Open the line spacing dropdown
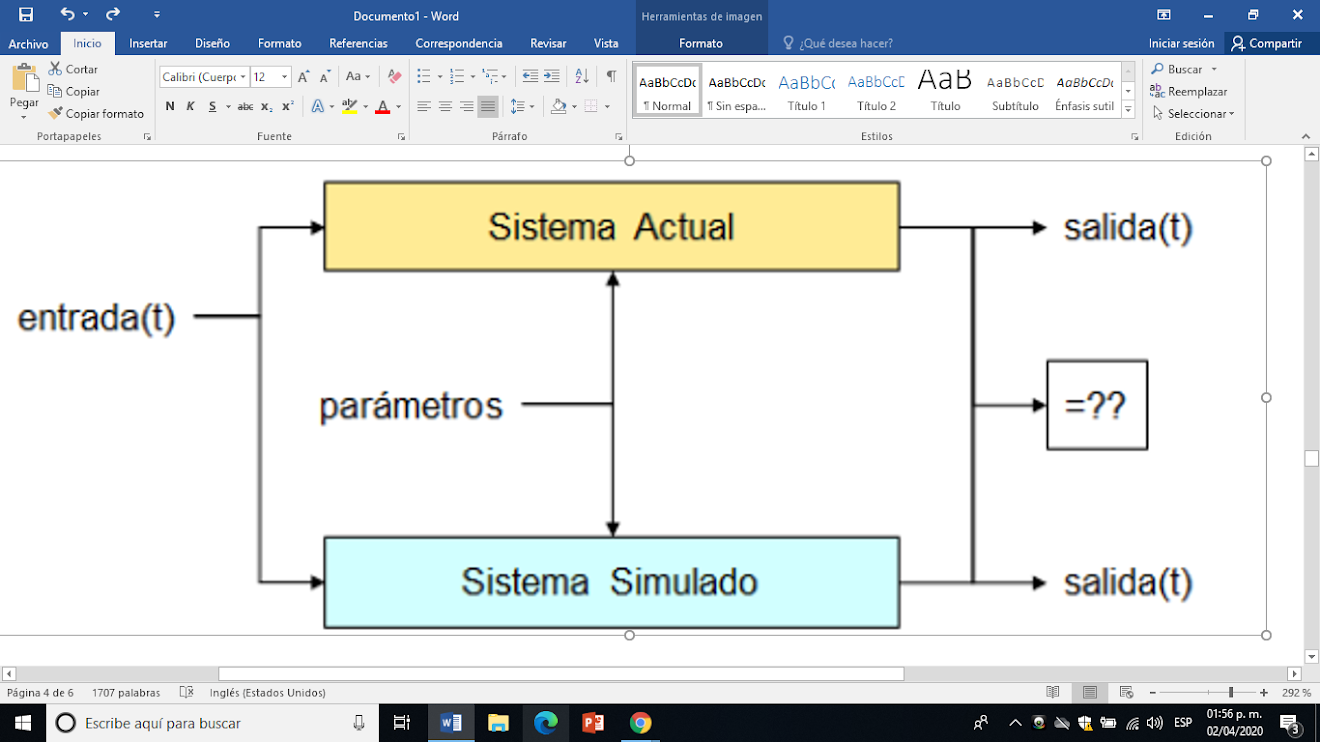The width and height of the screenshot is (1320, 742). point(520,106)
